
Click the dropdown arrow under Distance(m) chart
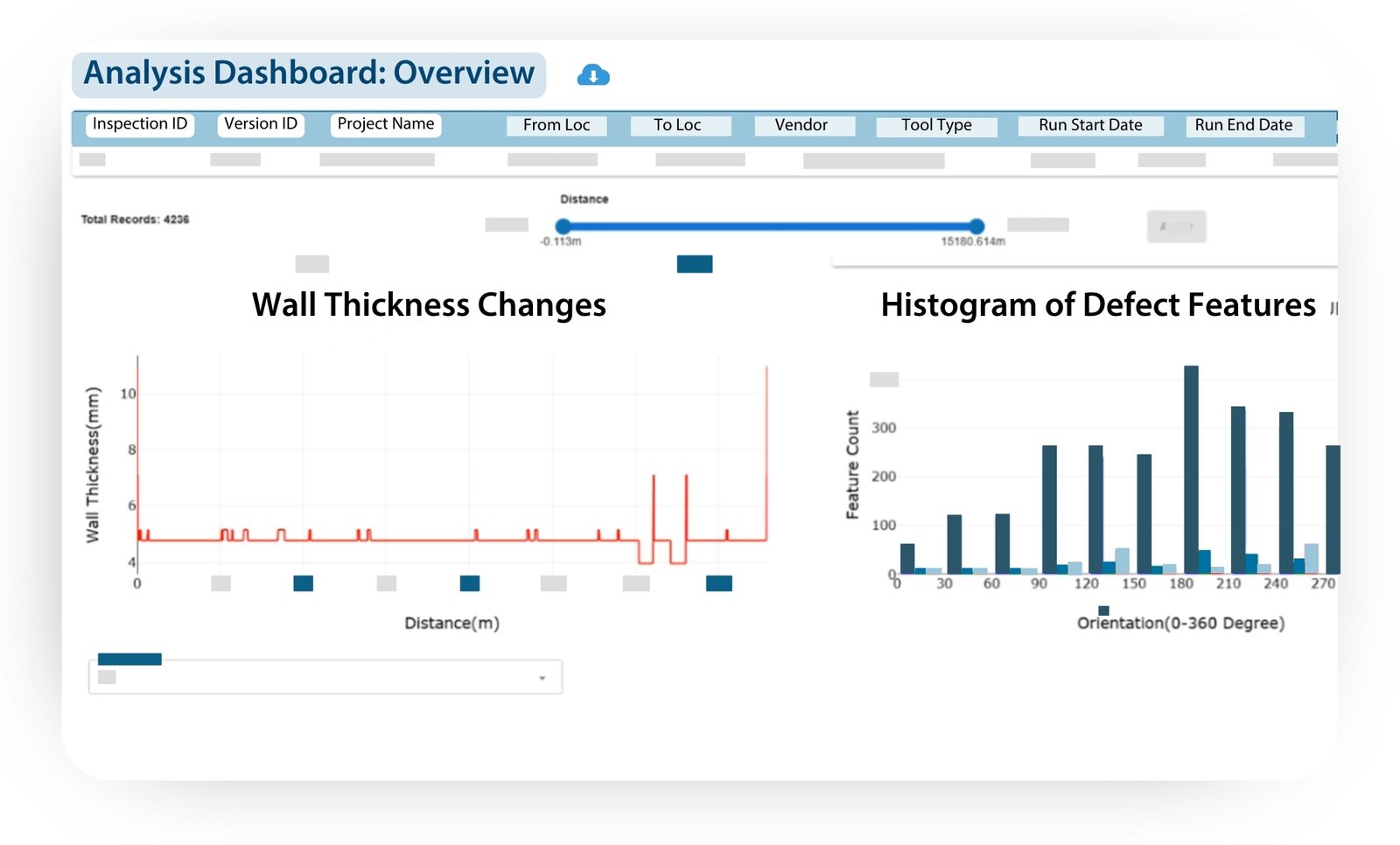542,678
